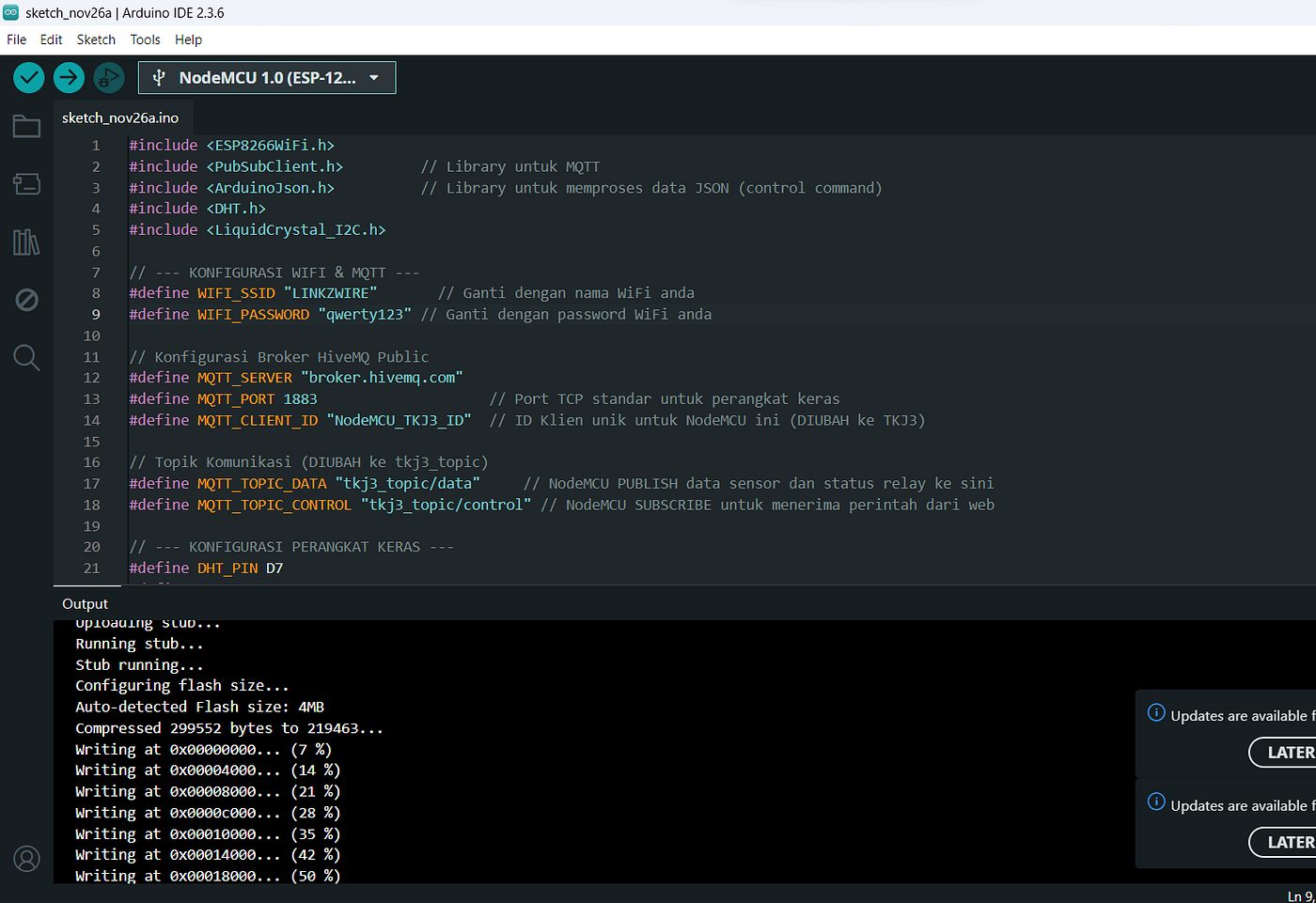Click the DHT.h include line
The width and height of the screenshot is (1316, 903).
[197, 209]
